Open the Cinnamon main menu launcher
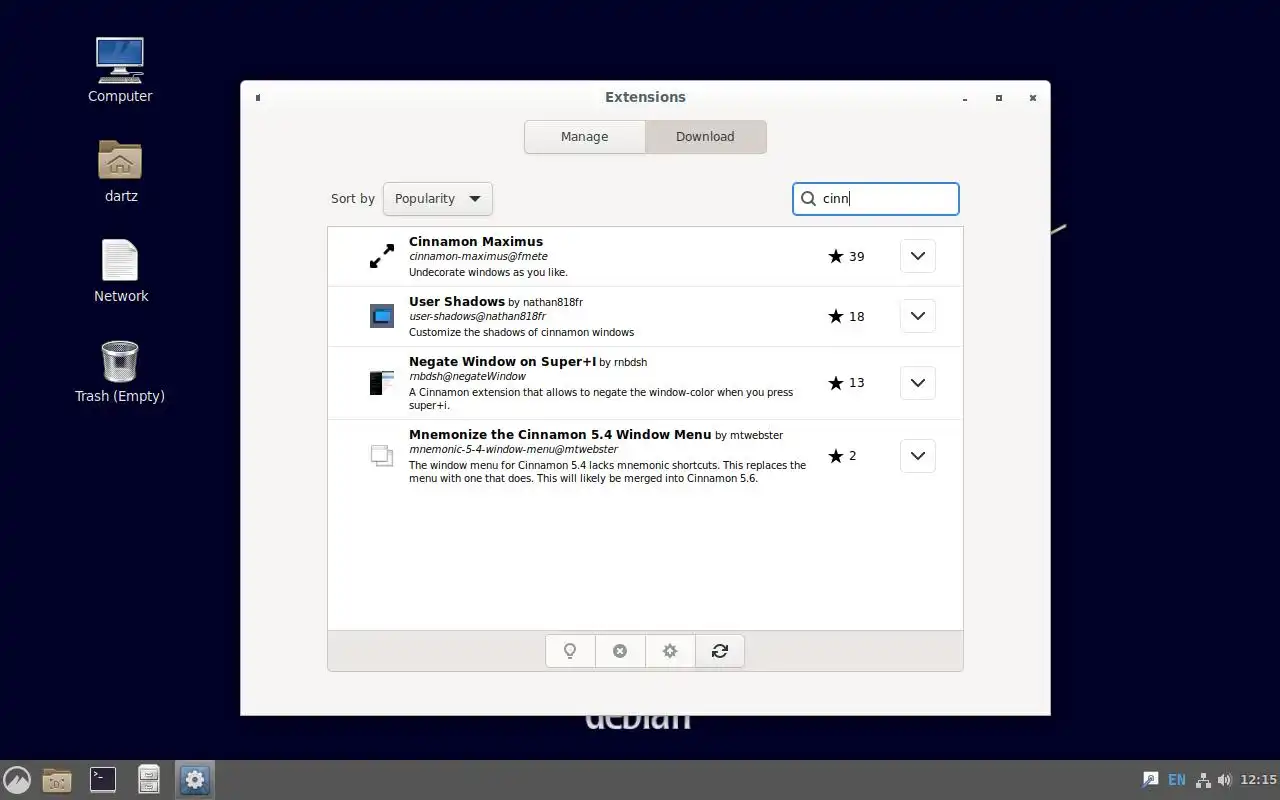1280x800 pixels. click(17, 780)
